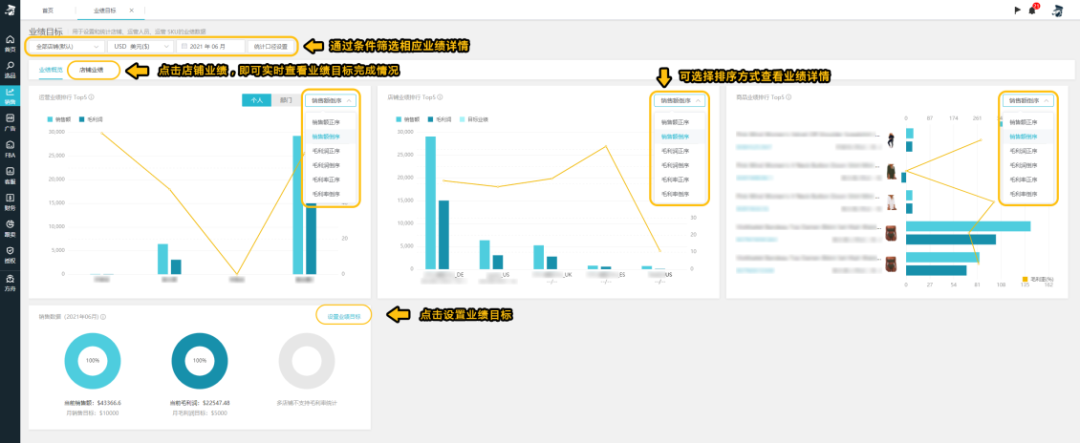Image resolution: width=1080 pixels, height=443 pixels.
Task: Click tallest 销售额 bar for _DE store
Action: (x=430, y=203)
